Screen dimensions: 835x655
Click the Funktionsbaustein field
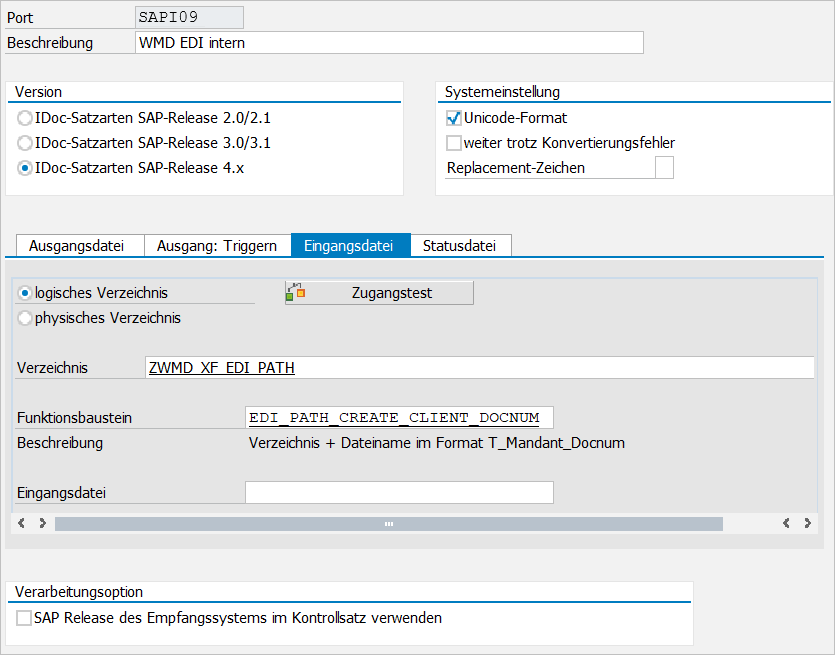(398, 417)
